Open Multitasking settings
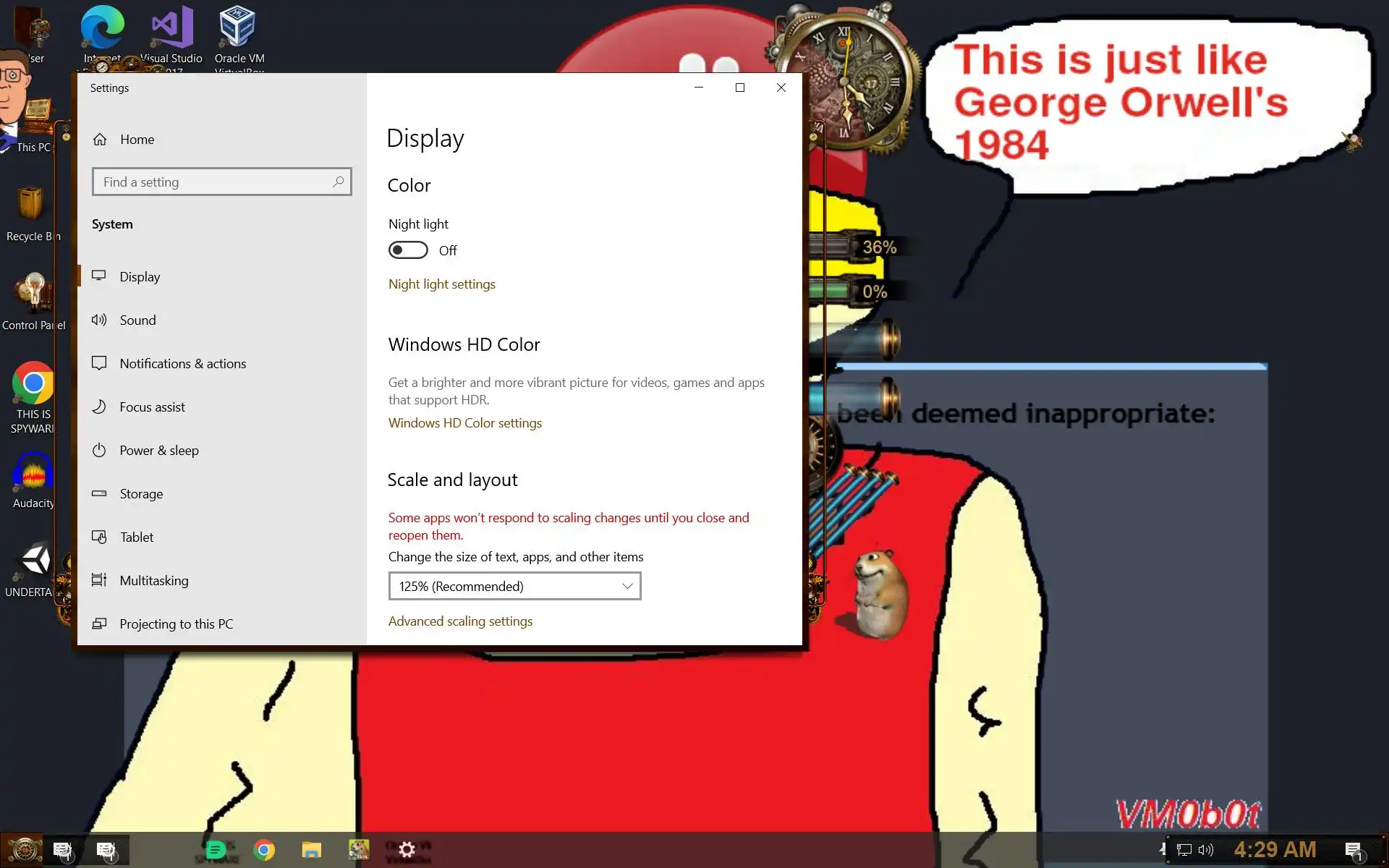 [153, 581]
